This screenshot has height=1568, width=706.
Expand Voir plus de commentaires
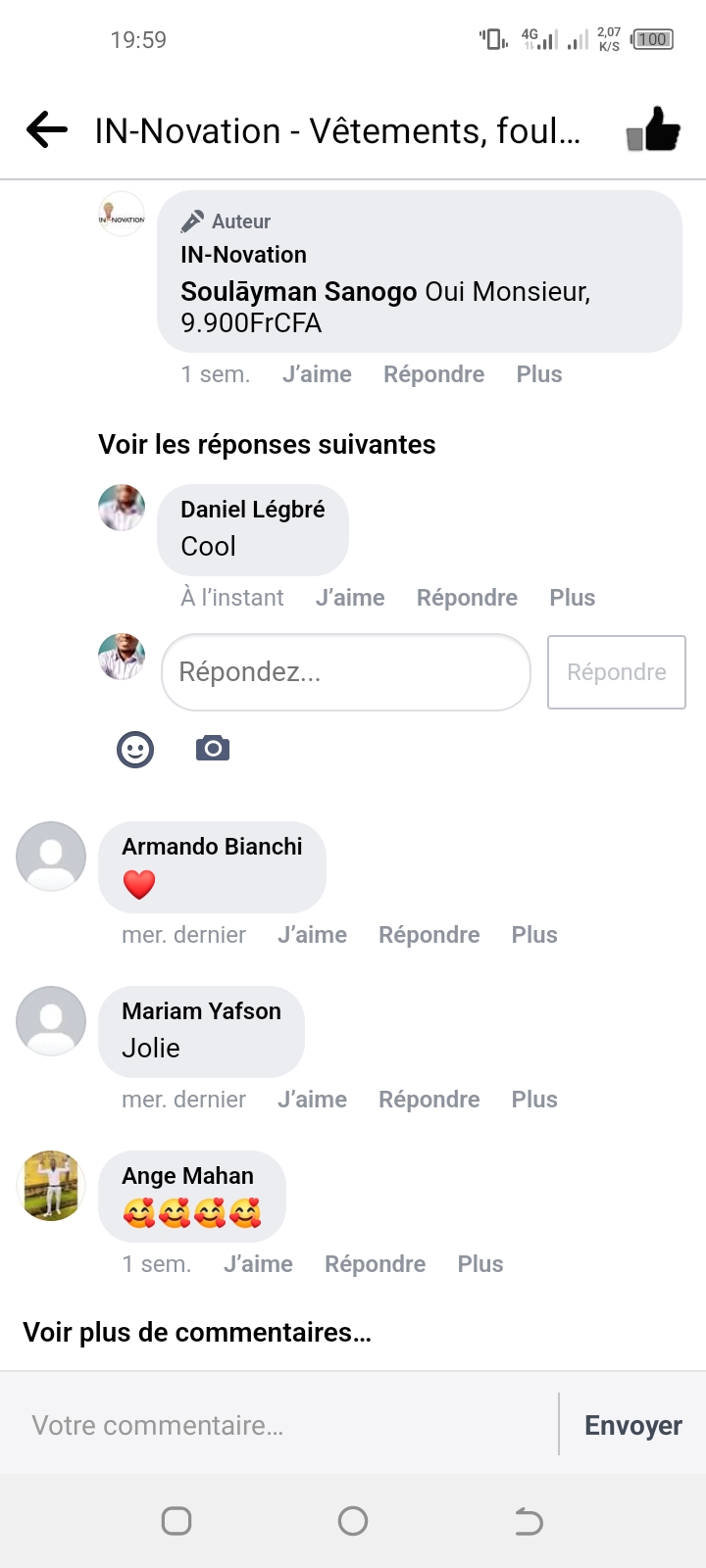(197, 1333)
